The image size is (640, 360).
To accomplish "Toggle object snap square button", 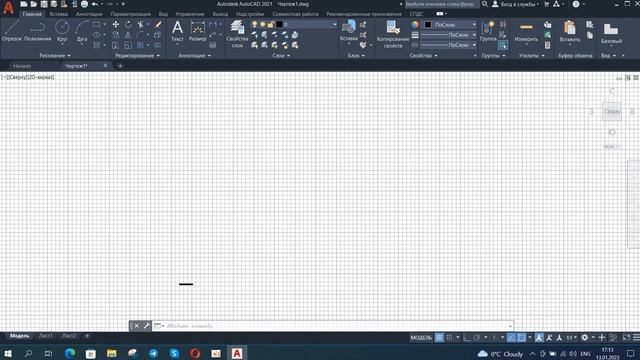I will 521,338.
